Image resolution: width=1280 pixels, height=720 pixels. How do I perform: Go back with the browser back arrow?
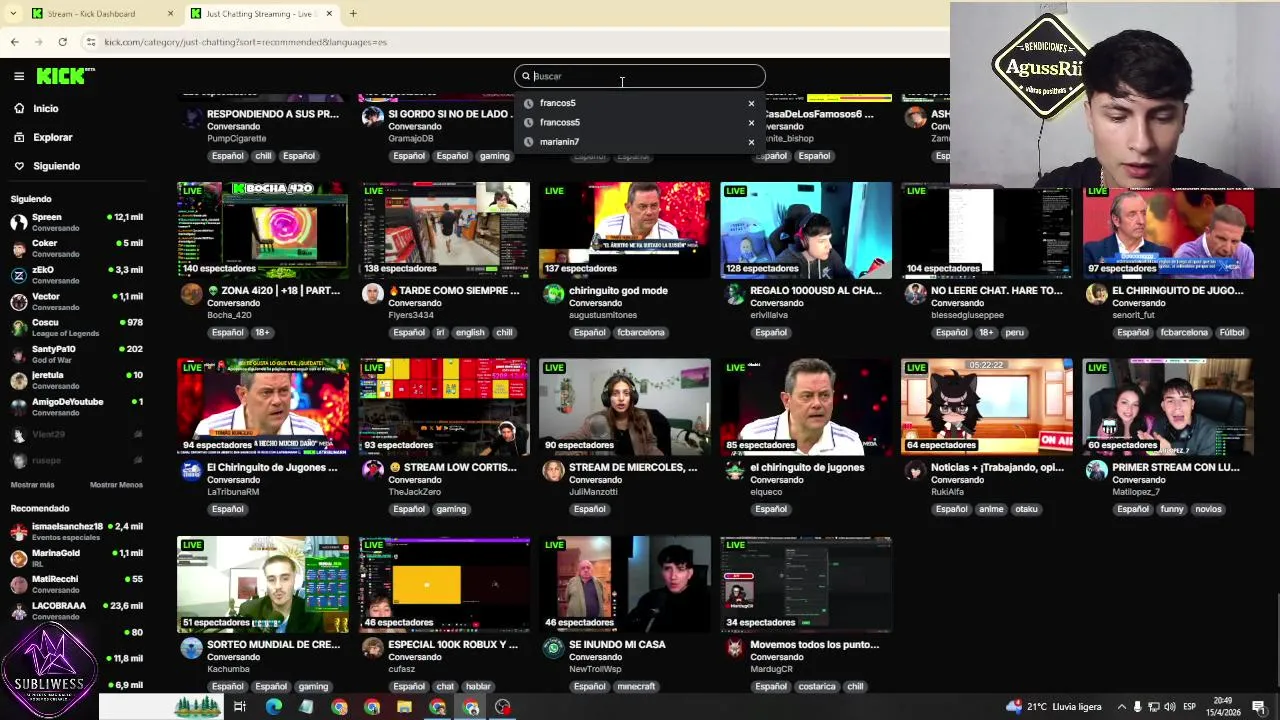(x=14, y=42)
